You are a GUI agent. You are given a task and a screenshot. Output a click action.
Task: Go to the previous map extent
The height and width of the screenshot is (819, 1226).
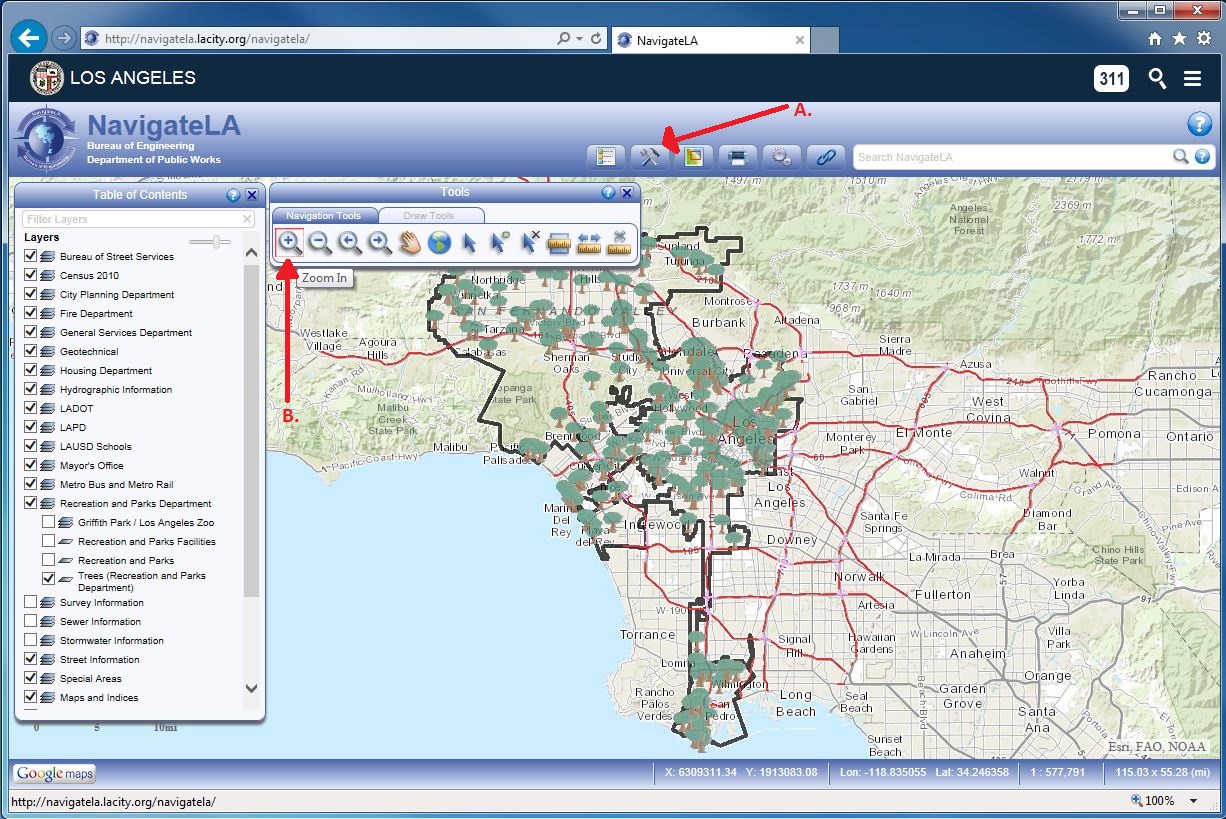349,242
